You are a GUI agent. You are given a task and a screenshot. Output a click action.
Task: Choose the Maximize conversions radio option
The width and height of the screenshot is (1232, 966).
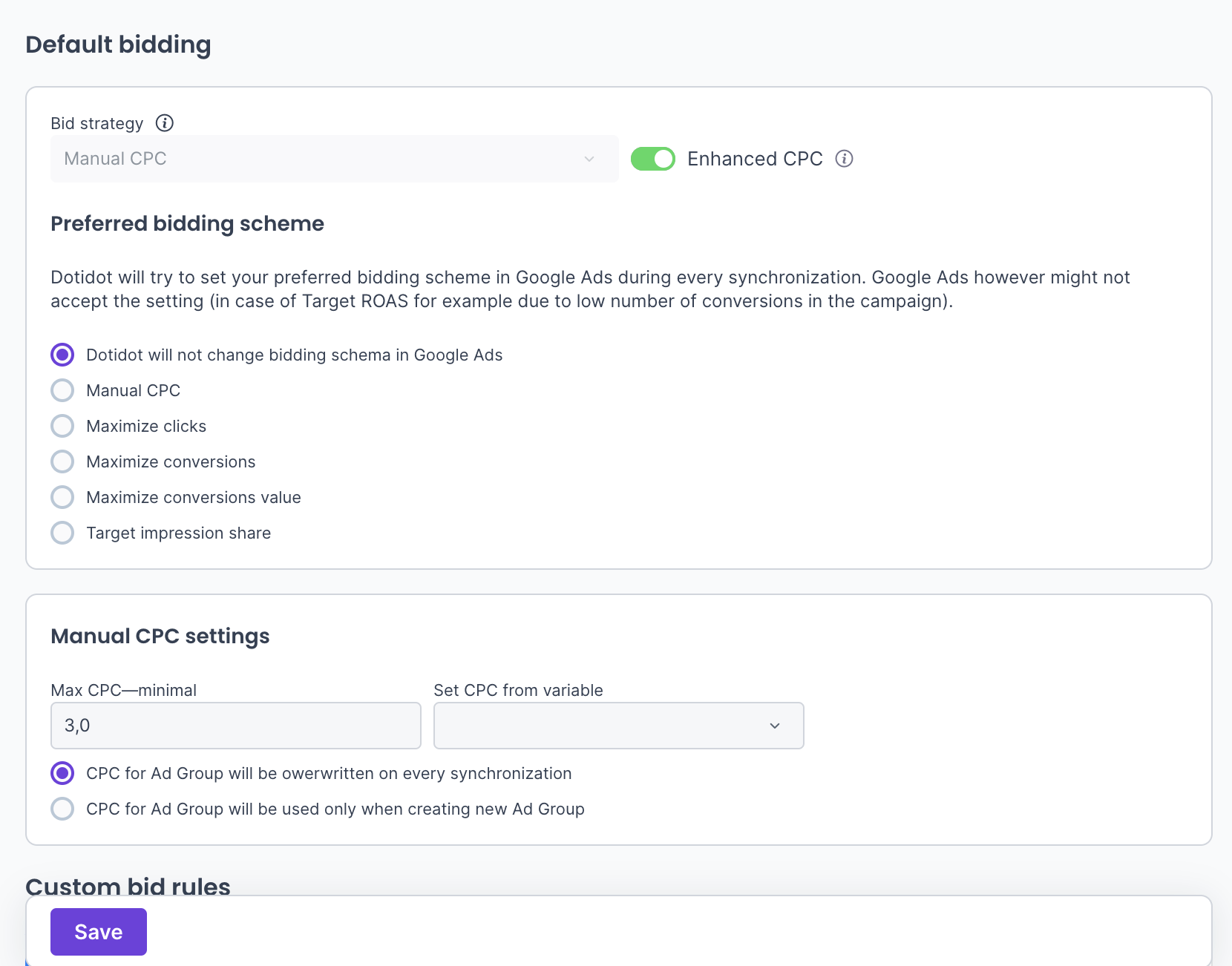point(62,461)
